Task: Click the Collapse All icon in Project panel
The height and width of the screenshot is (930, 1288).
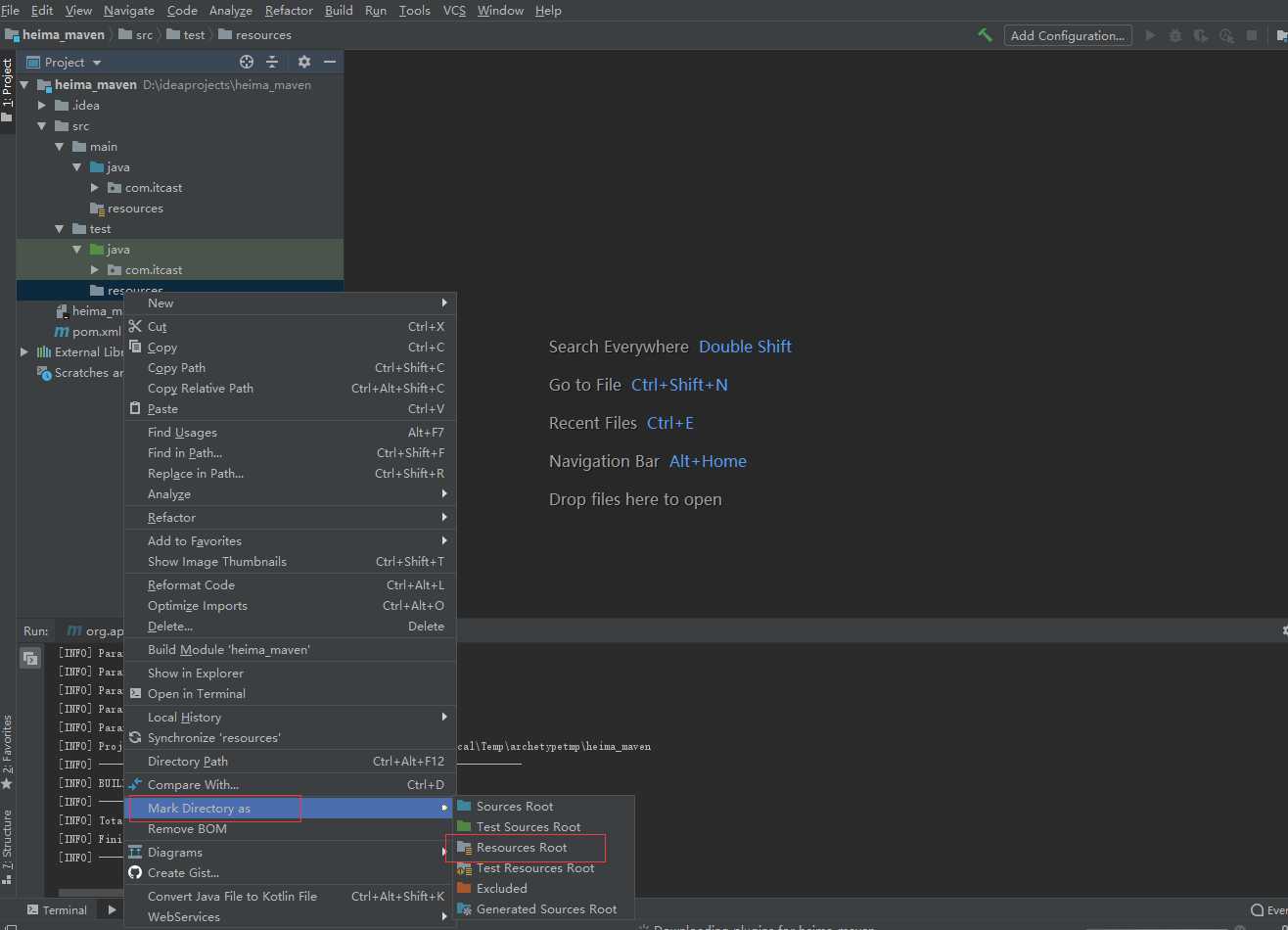Action: pos(272,62)
